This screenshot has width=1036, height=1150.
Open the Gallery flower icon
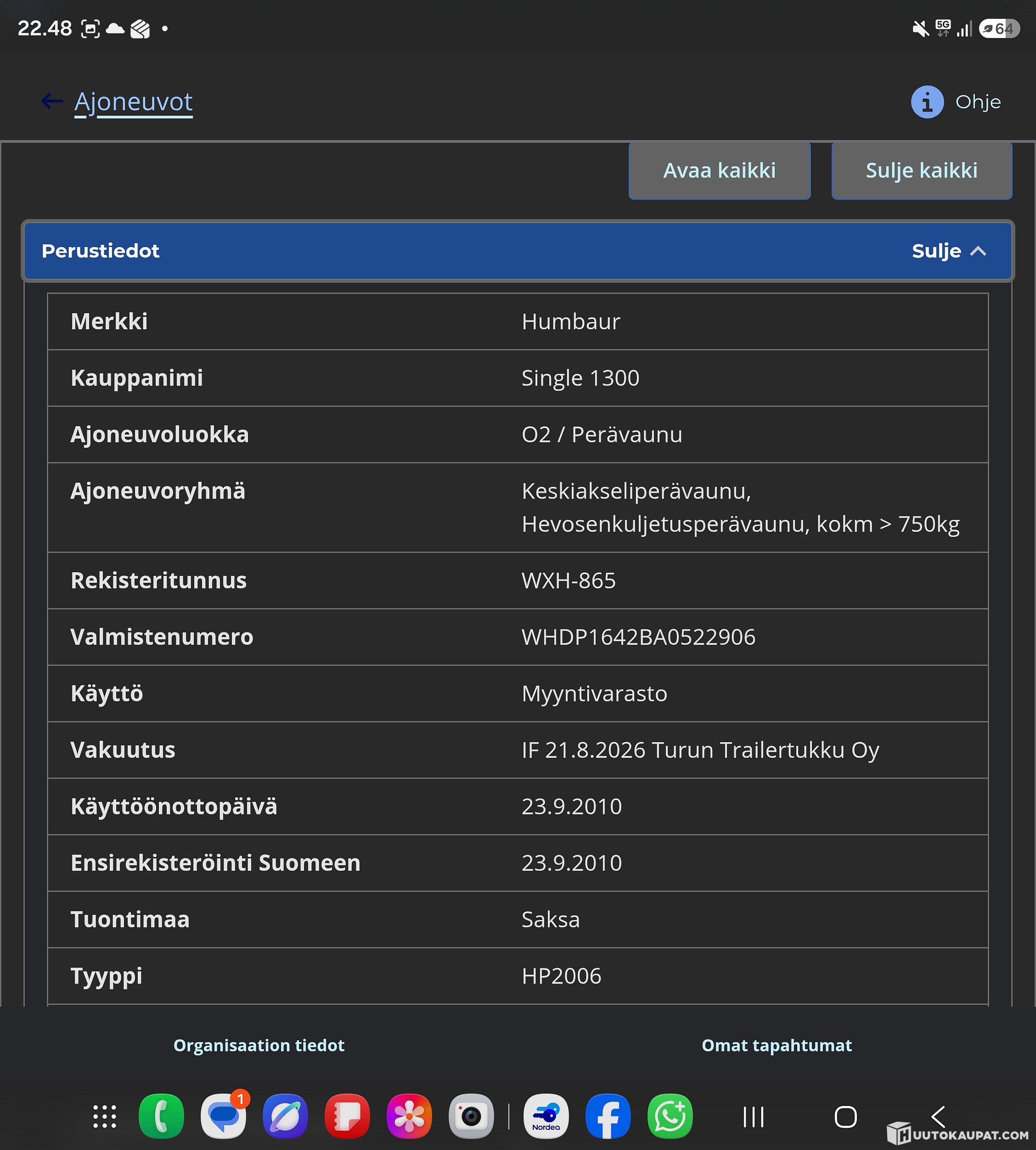pyautogui.click(x=409, y=1116)
